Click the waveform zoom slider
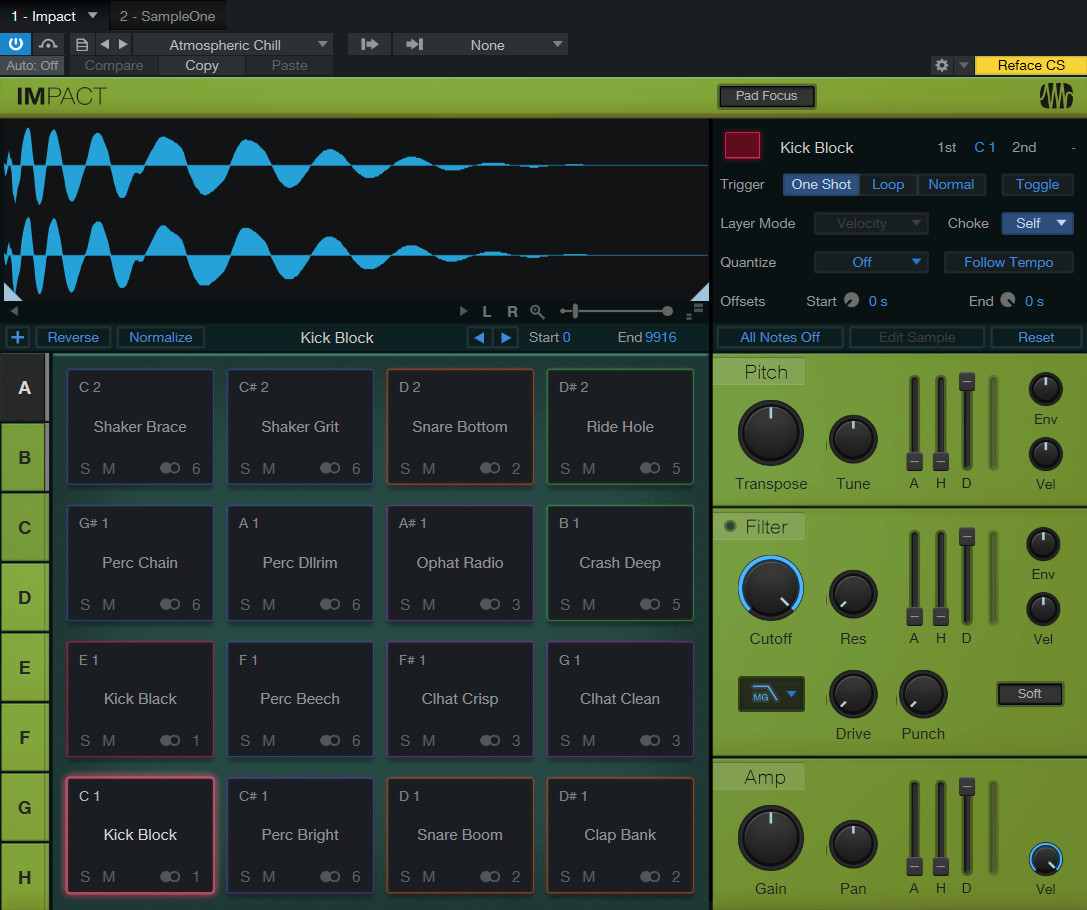 coord(616,311)
